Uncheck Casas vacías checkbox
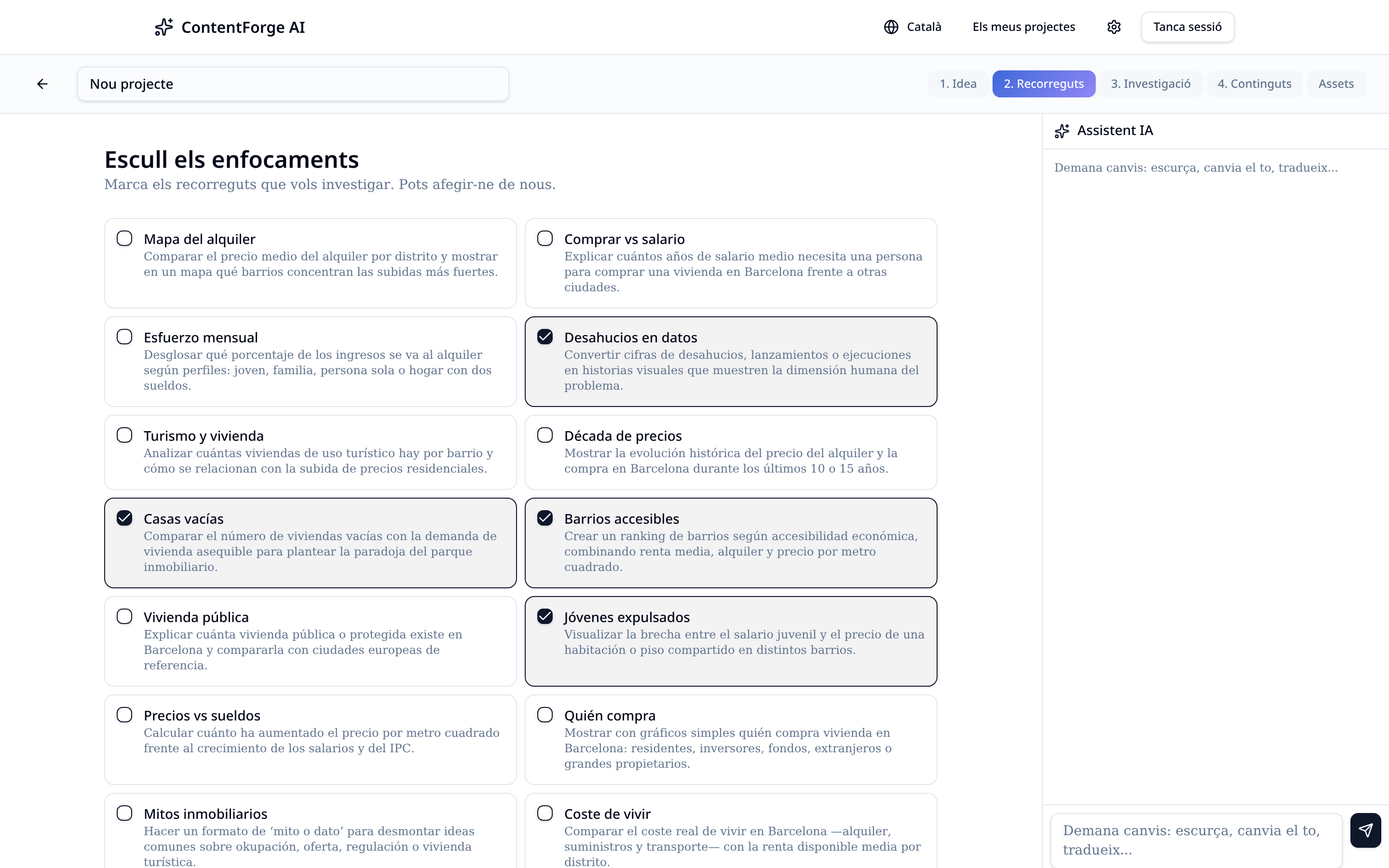The height and width of the screenshot is (868, 1389). click(x=124, y=518)
